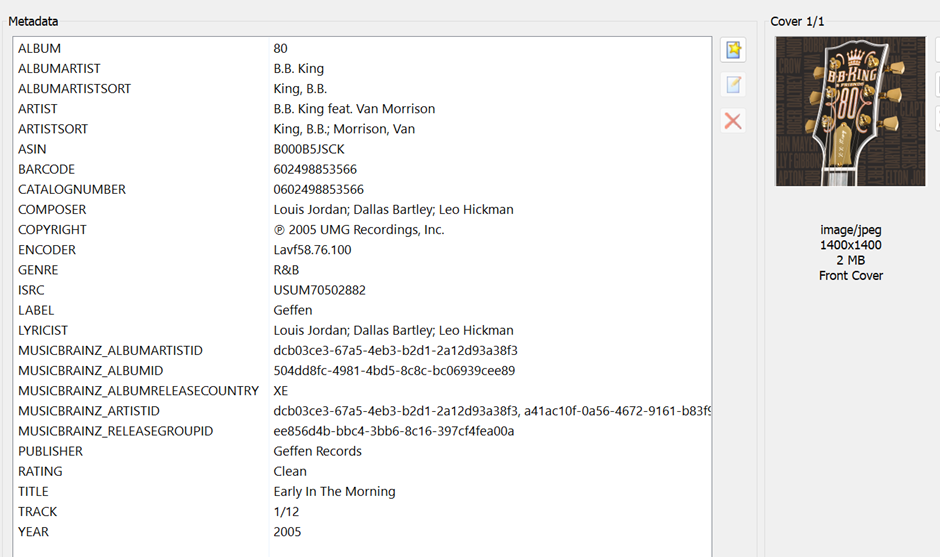Select the track value 1/12
This screenshot has width=940, height=557.
287,512
